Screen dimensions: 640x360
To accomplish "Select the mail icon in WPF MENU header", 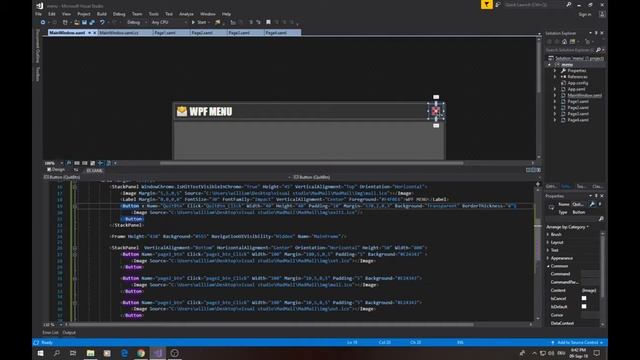I will [x=182, y=111].
